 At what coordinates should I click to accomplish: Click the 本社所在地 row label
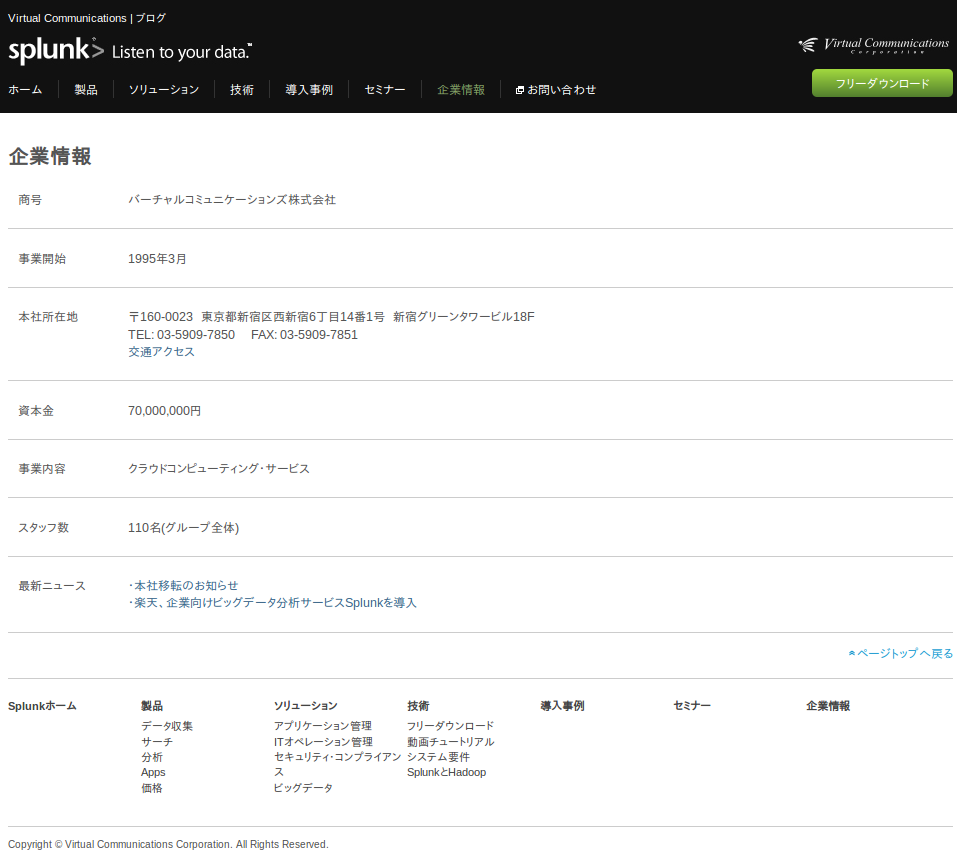click(x=48, y=317)
